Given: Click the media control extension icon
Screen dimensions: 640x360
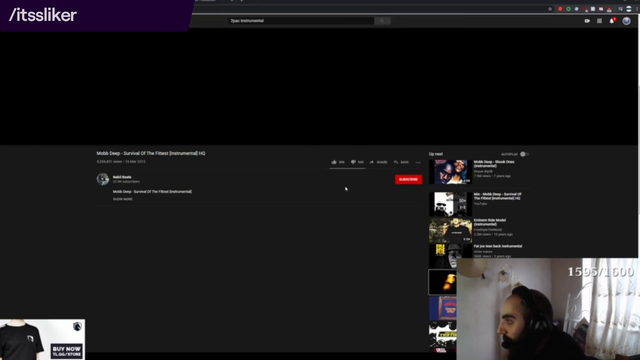Looking at the screenshot, I should (620, 9).
